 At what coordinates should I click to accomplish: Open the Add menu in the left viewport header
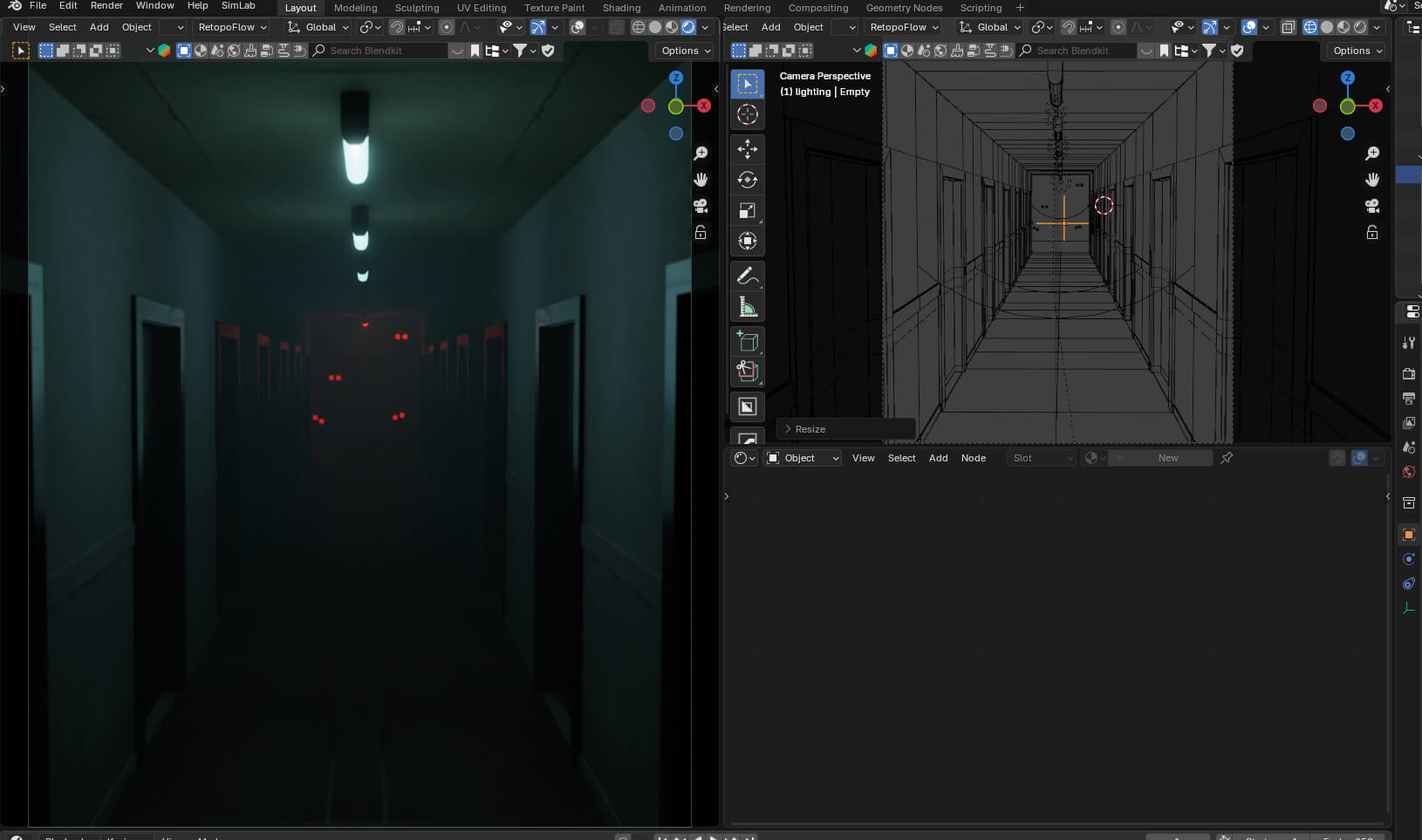pyautogui.click(x=99, y=27)
